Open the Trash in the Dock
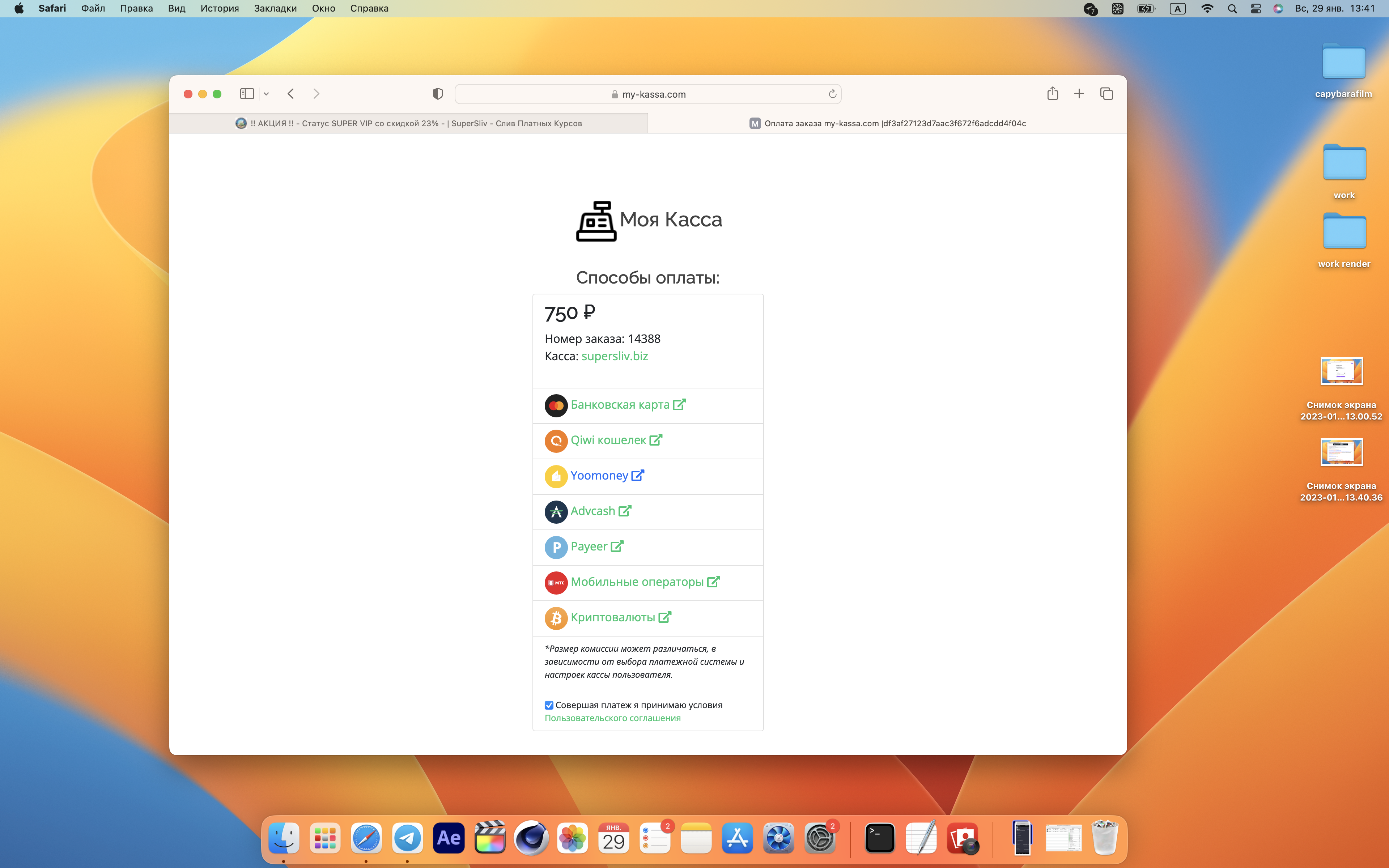Screen dimensions: 1389x868 [x=1105, y=838]
